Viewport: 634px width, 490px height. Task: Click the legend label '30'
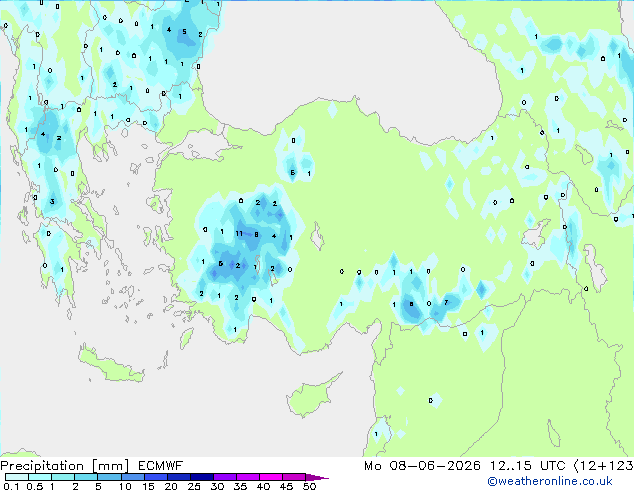[217, 486]
